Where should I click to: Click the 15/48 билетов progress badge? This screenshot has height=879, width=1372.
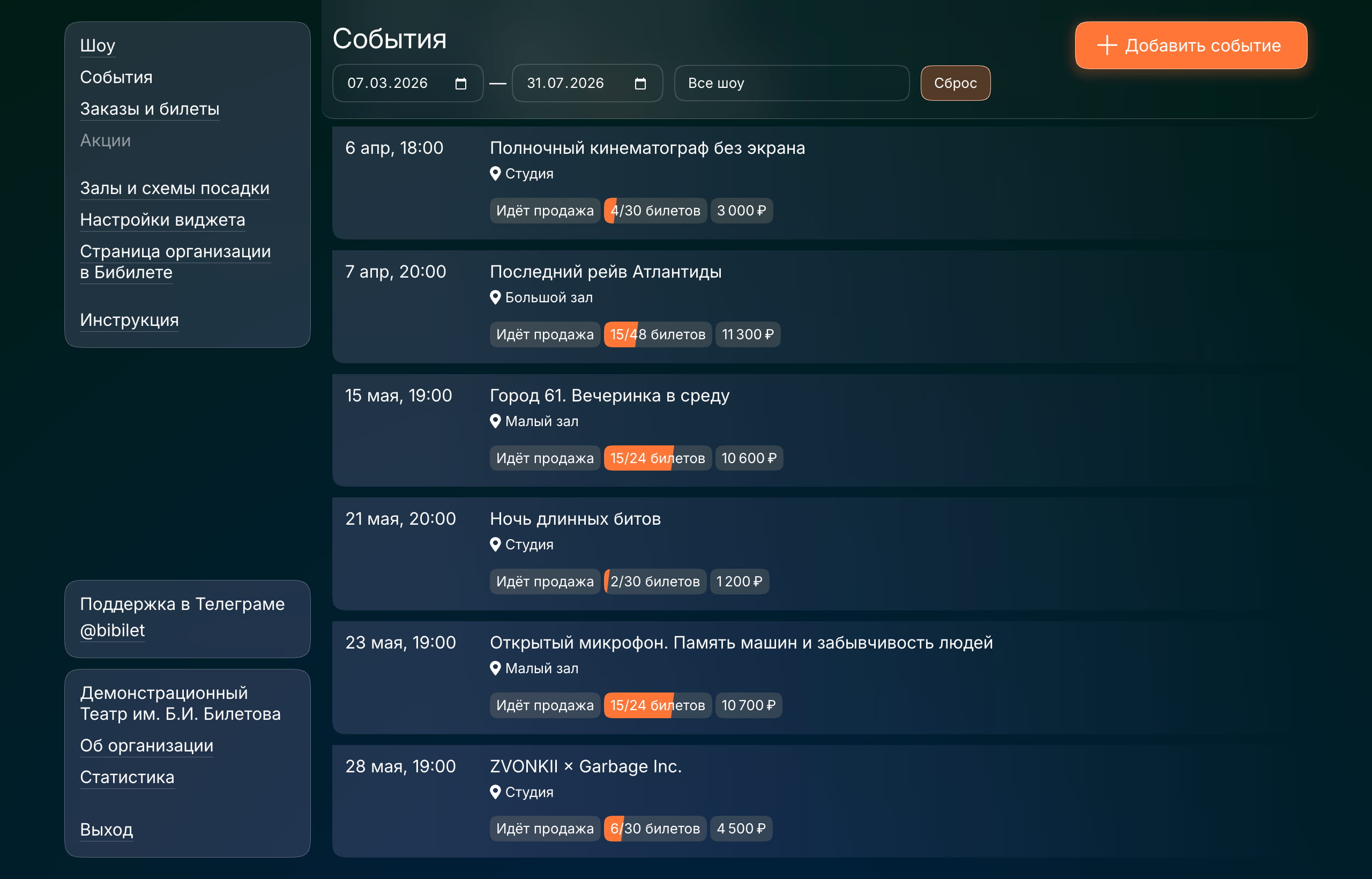658,334
